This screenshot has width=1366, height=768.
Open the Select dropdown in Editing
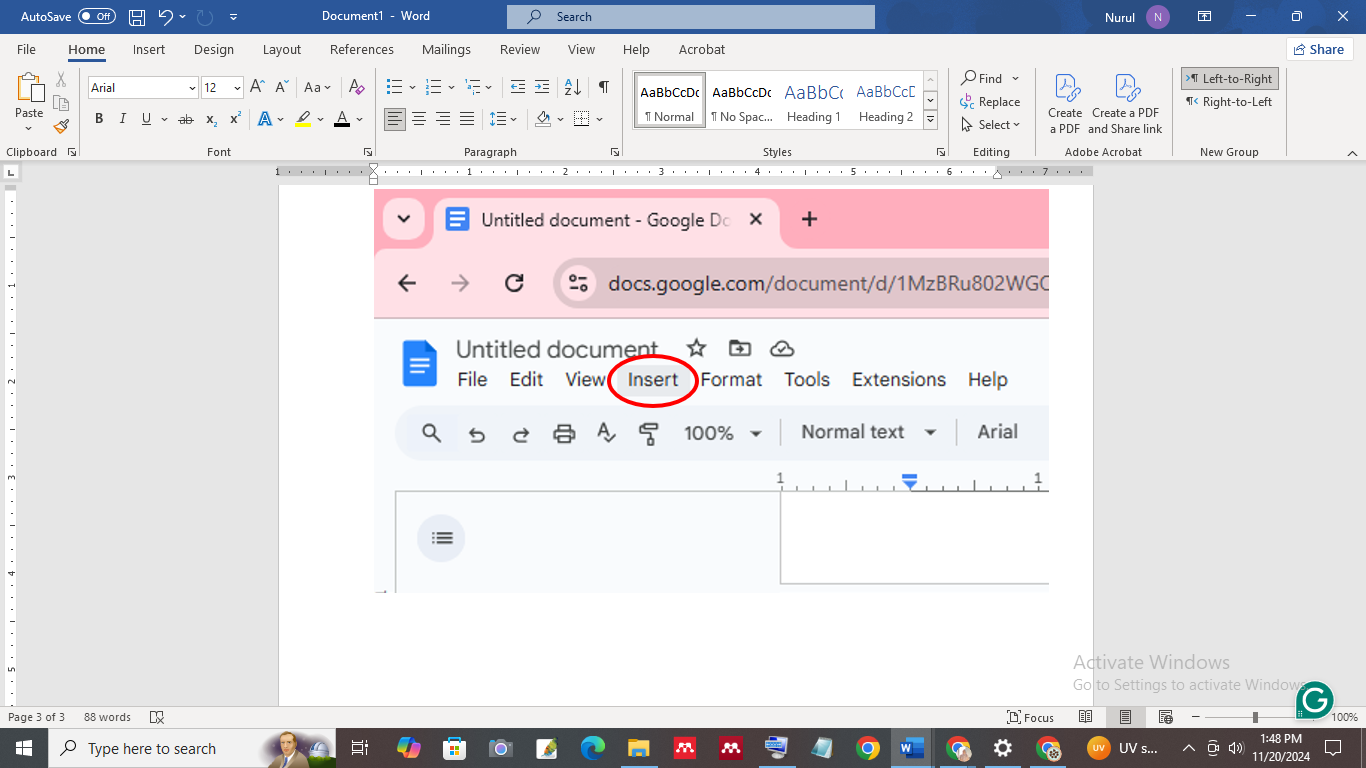[991, 125]
